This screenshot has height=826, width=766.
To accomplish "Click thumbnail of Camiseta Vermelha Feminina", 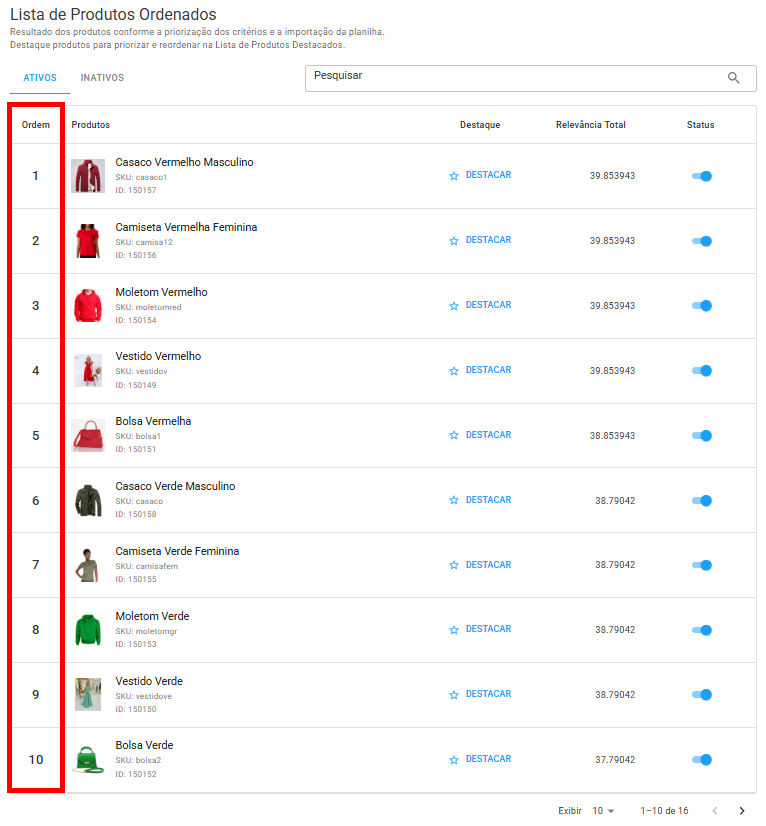I will [88, 241].
